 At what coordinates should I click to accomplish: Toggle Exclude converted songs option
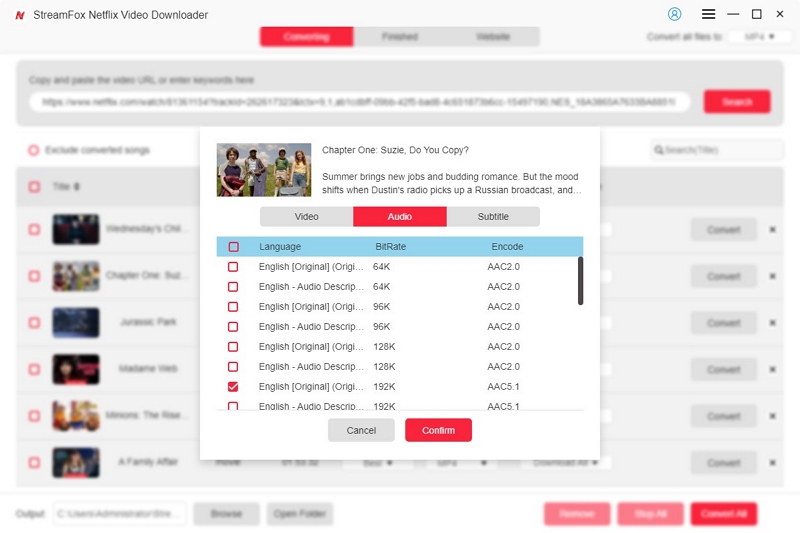coord(34,150)
